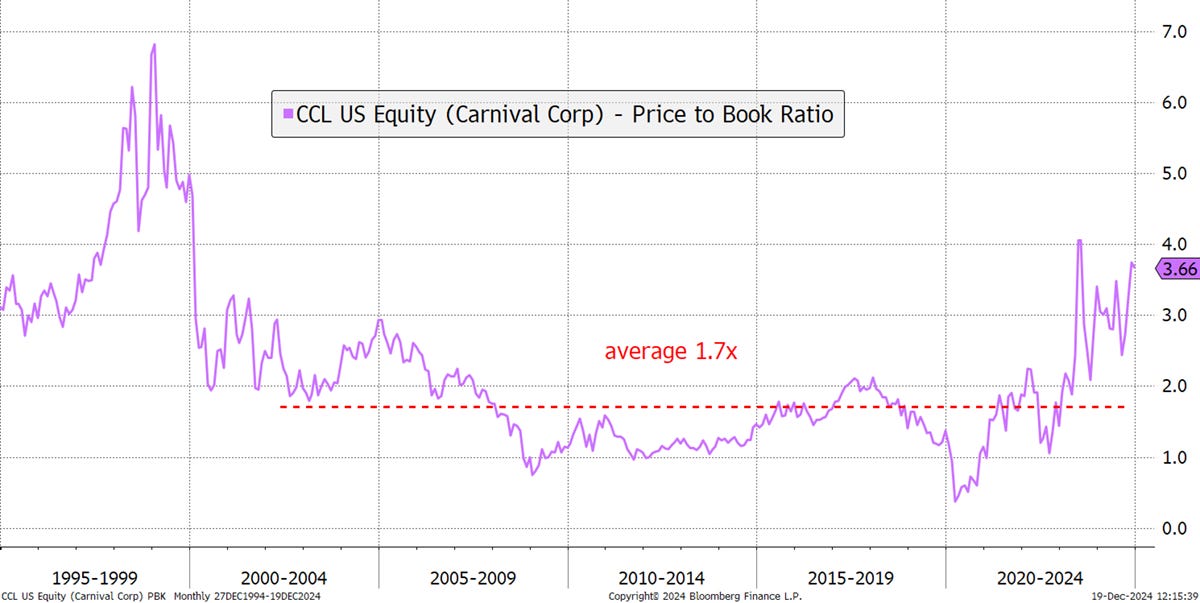Click the 3.0 y-axis value
This screenshot has height=603, width=1200.
click(x=1173, y=315)
